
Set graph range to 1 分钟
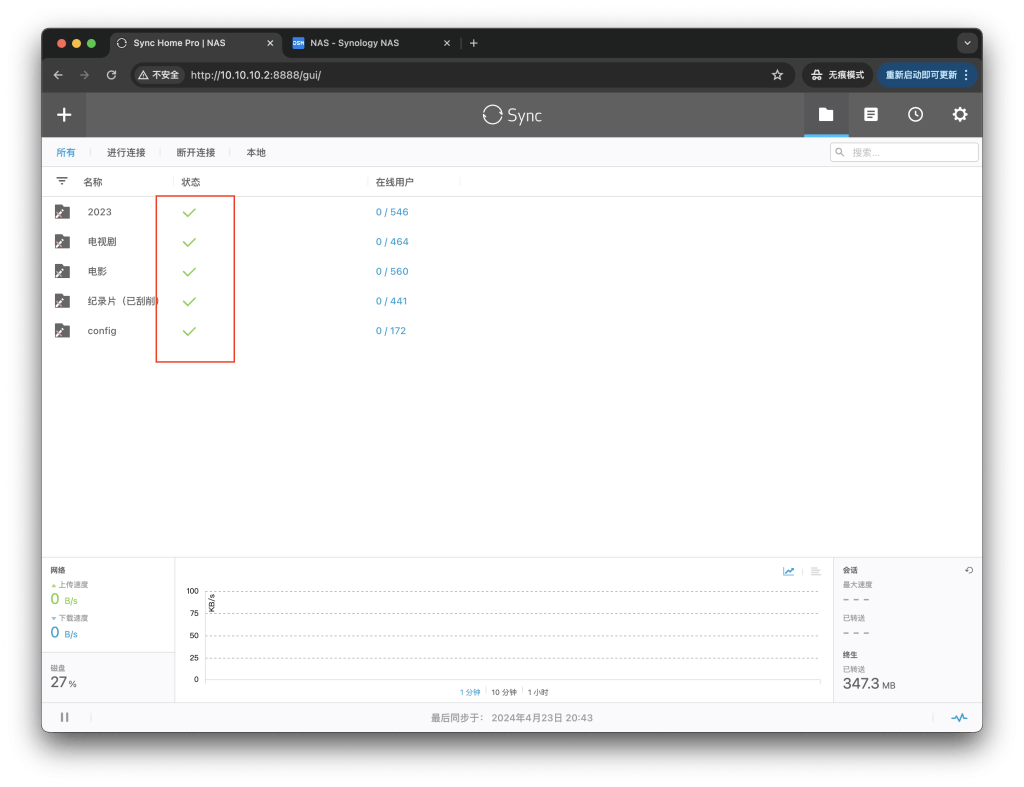coord(470,692)
